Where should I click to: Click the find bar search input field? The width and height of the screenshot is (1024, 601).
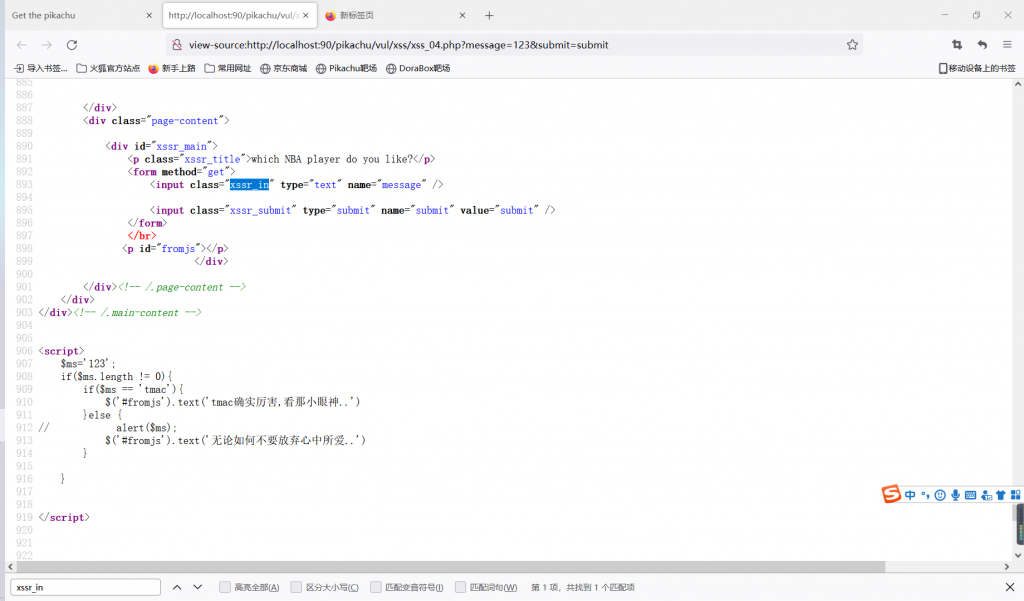[x=85, y=587]
